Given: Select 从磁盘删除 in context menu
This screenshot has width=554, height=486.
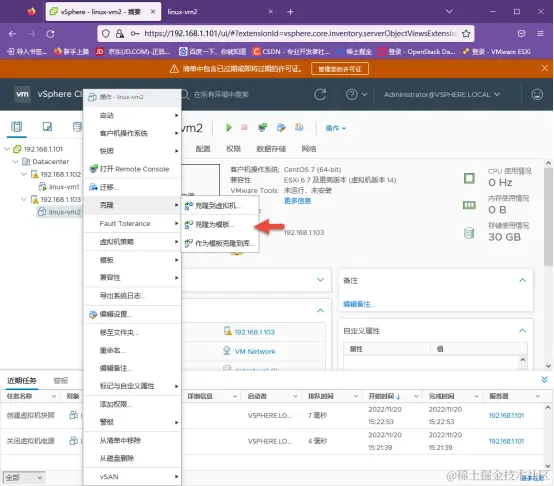Looking at the screenshot, I should click(x=132, y=458).
